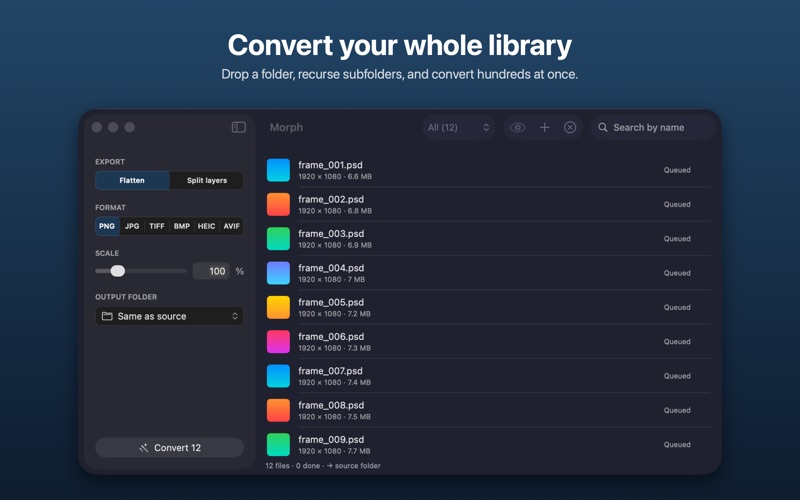The height and width of the screenshot is (500, 800).
Task: Select the frame_008.psd orange thumbnail
Action: pyautogui.click(x=278, y=410)
